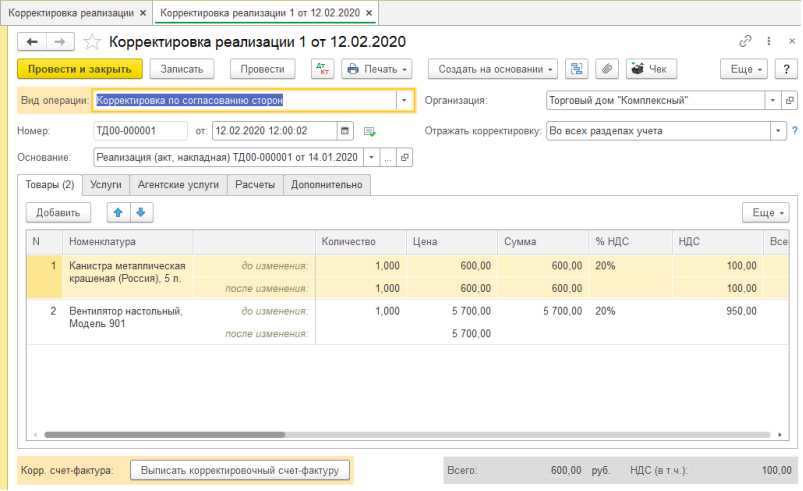
Task: Click ellipsis select button in Основание field
Action: pos(388,158)
